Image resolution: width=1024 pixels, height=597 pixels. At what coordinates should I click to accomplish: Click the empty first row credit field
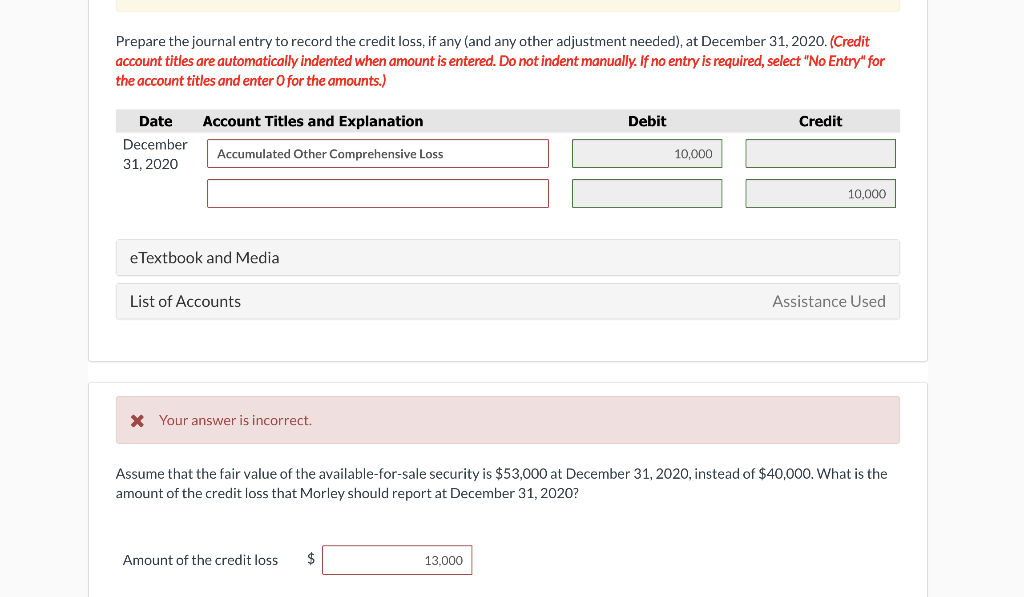coord(820,153)
